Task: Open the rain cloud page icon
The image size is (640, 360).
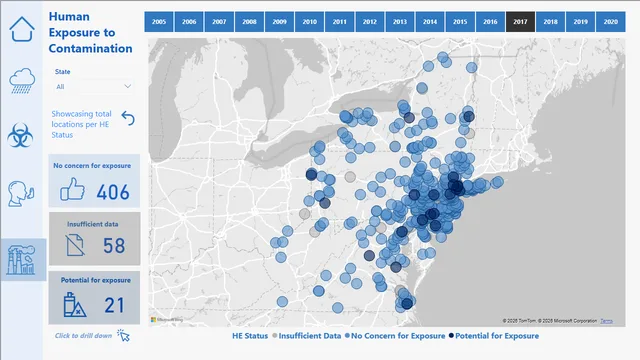Action: (x=22, y=80)
